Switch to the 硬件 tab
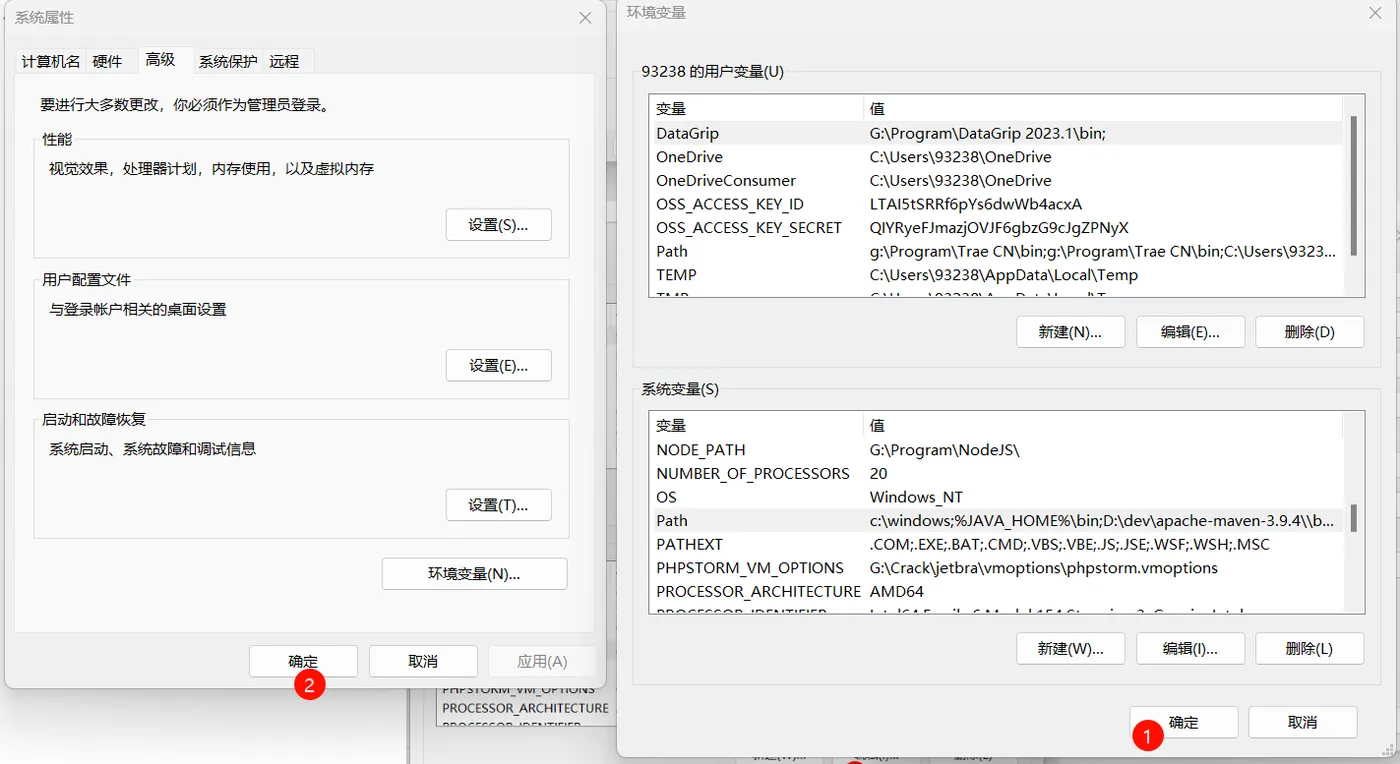Viewport: 1400px width, 764px height. (x=108, y=61)
